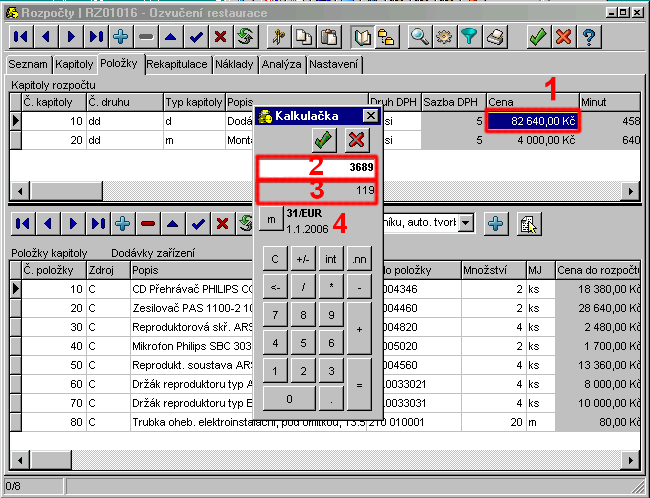The height and width of the screenshot is (498, 650).
Task: Open the auto. tvorba dropdown arrow
Action: (465, 224)
